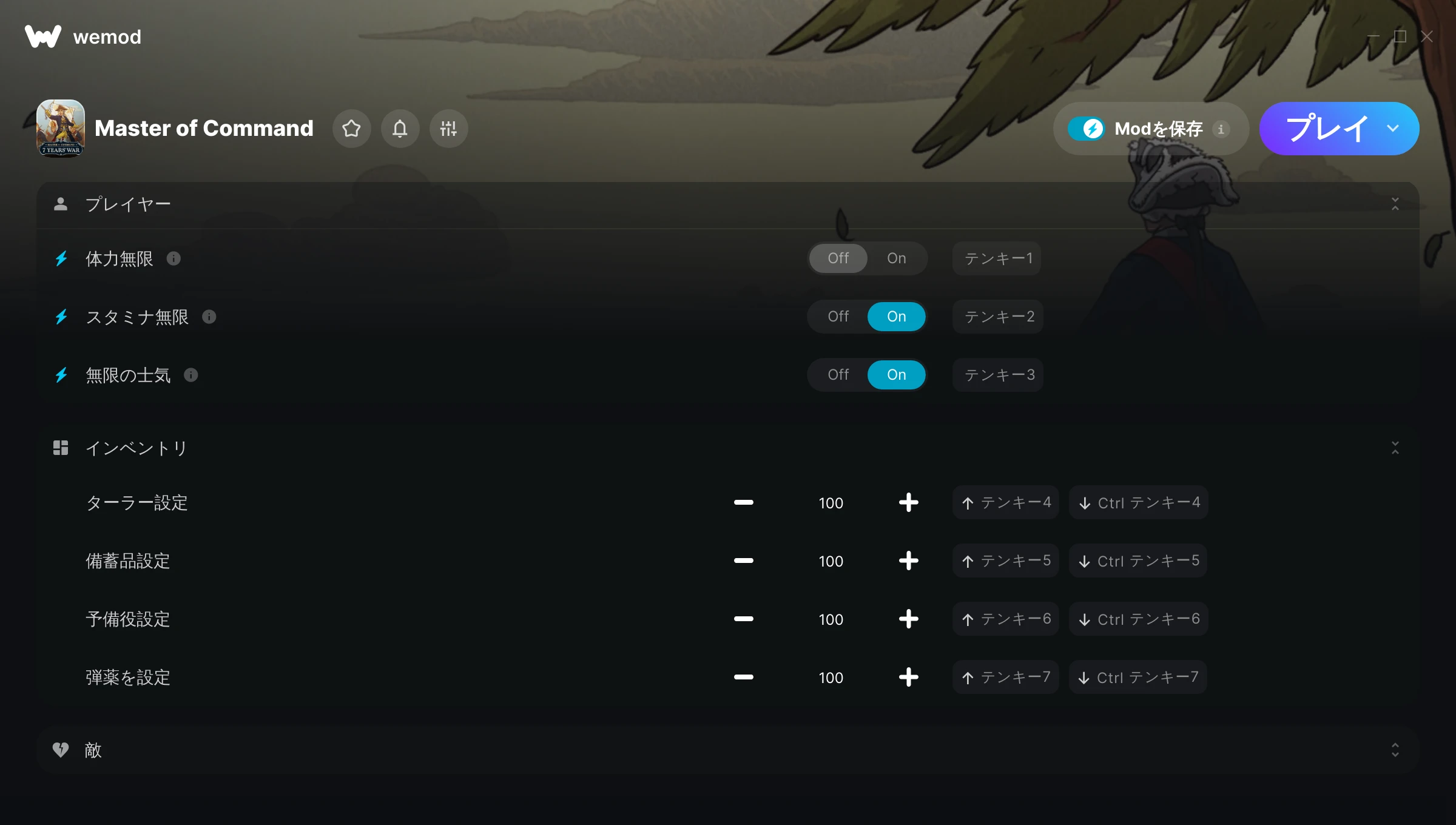
Task: Click the プレイ button
Action: click(x=1327, y=129)
